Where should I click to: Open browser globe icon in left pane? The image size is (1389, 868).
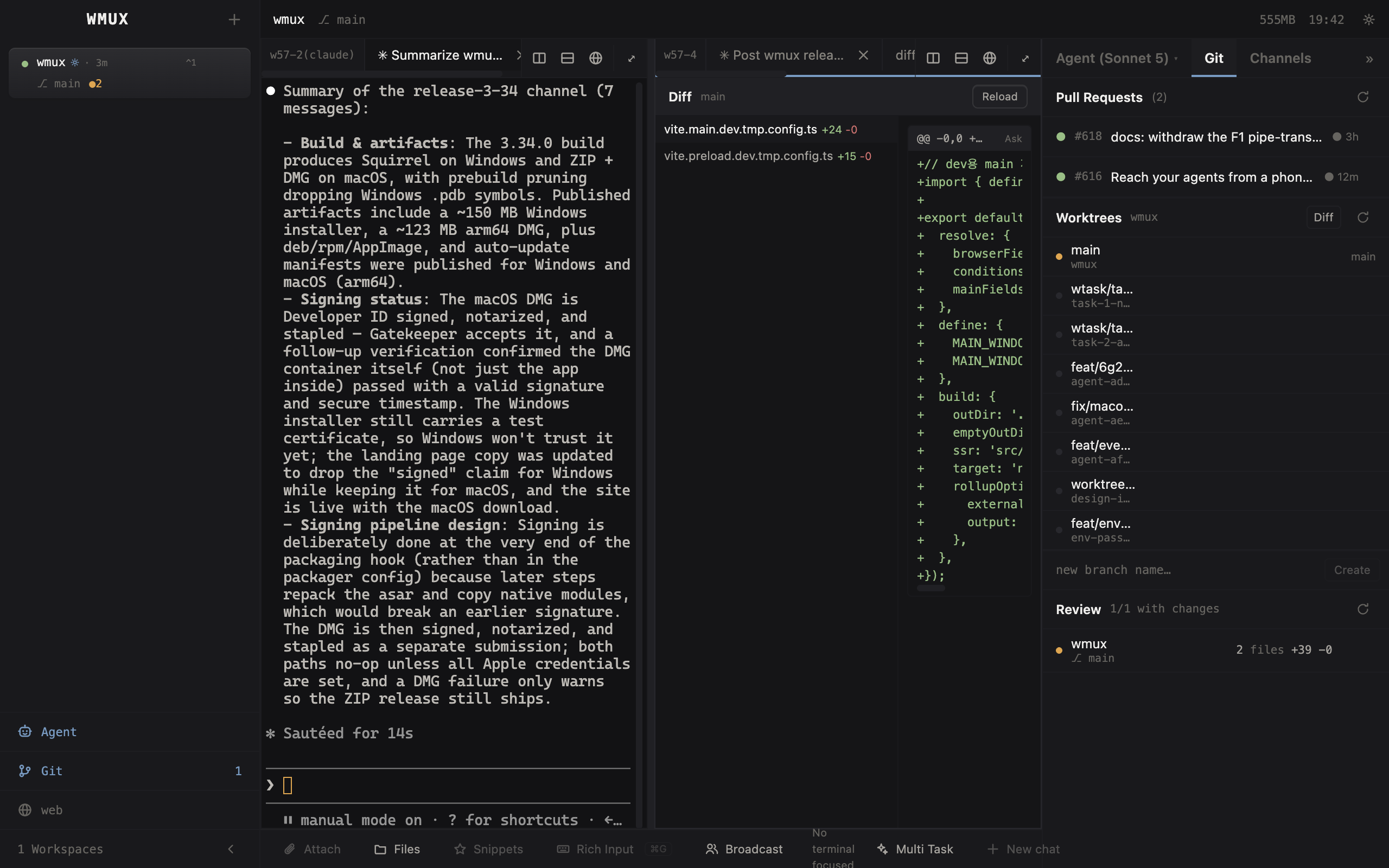tap(595, 58)
